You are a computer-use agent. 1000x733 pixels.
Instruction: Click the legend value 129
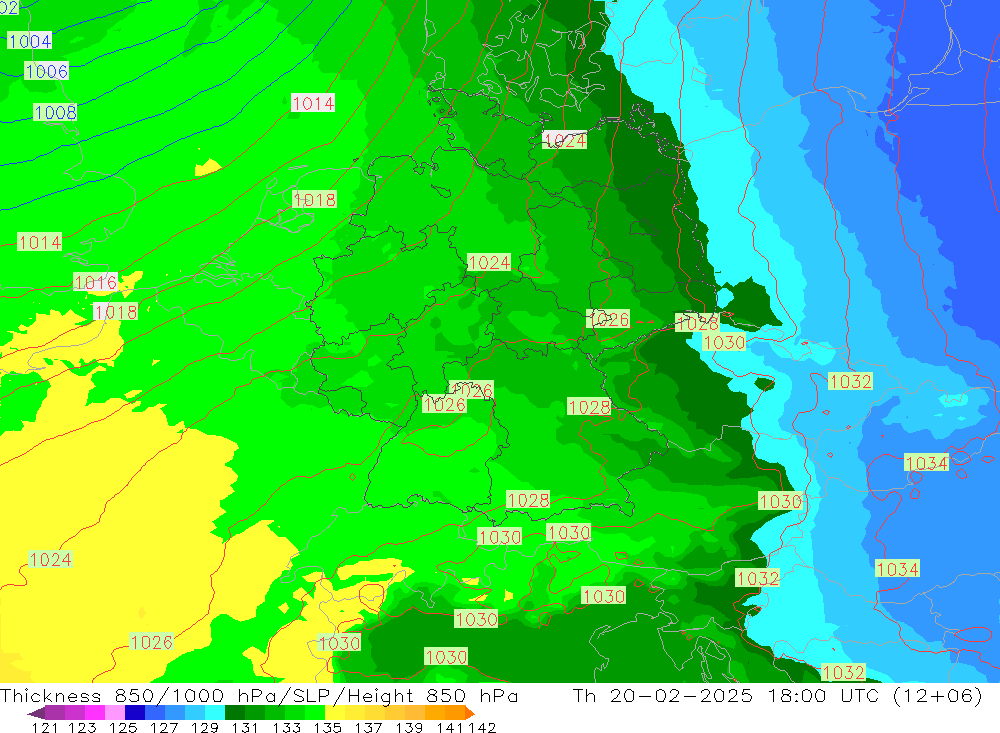pos(205,727)
